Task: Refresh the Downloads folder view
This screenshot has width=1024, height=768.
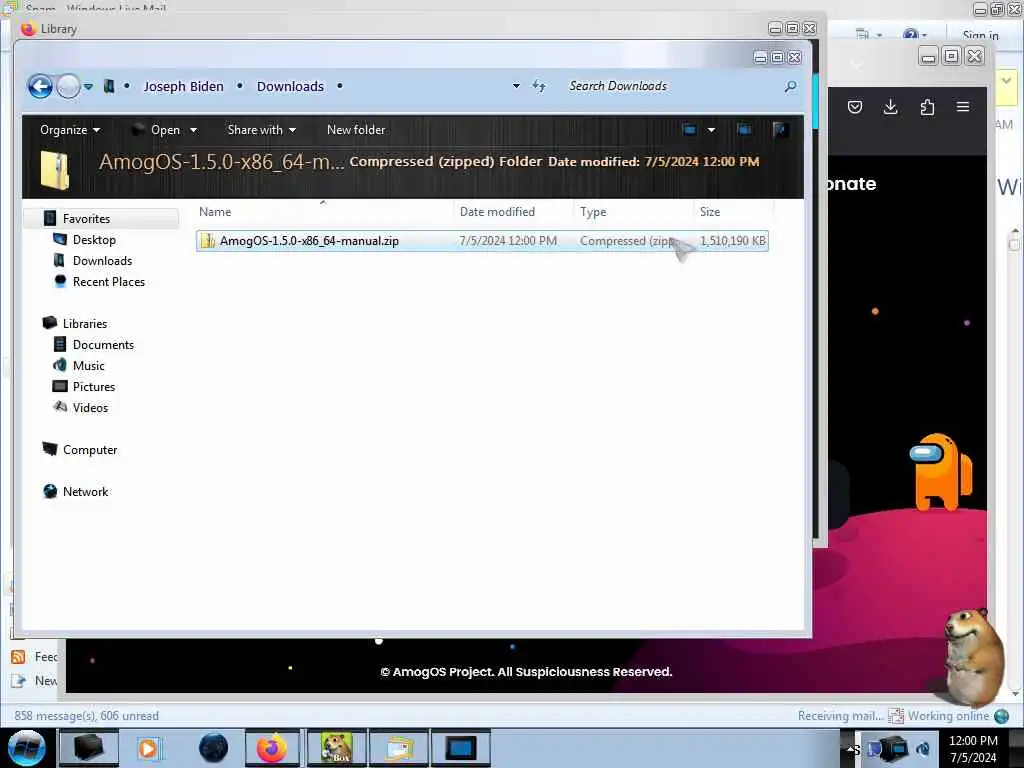Action: coord(539,86)
